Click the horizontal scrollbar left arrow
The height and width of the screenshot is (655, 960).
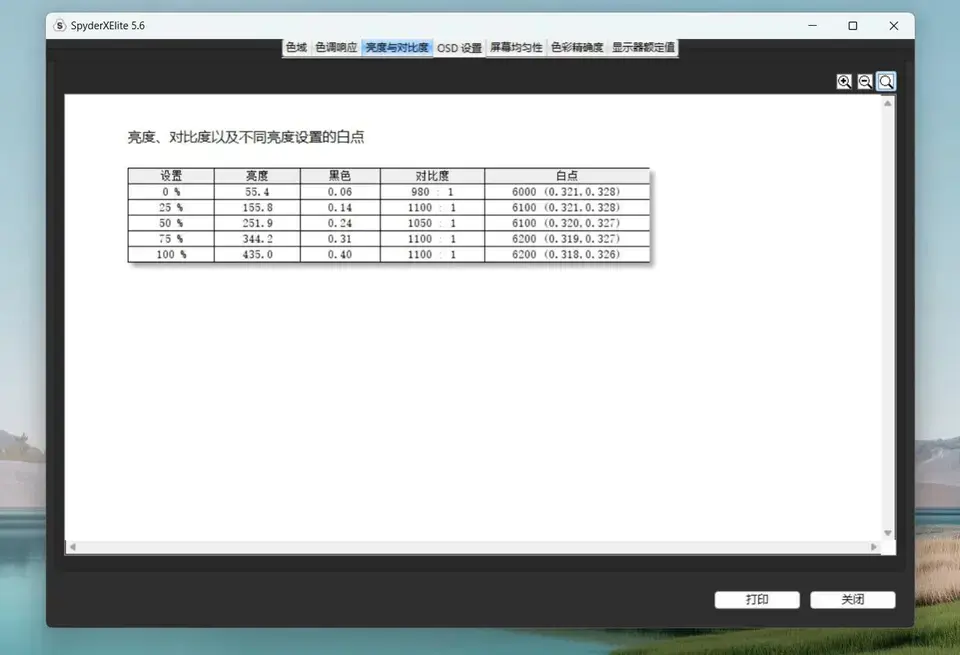[x=72, y=547]
